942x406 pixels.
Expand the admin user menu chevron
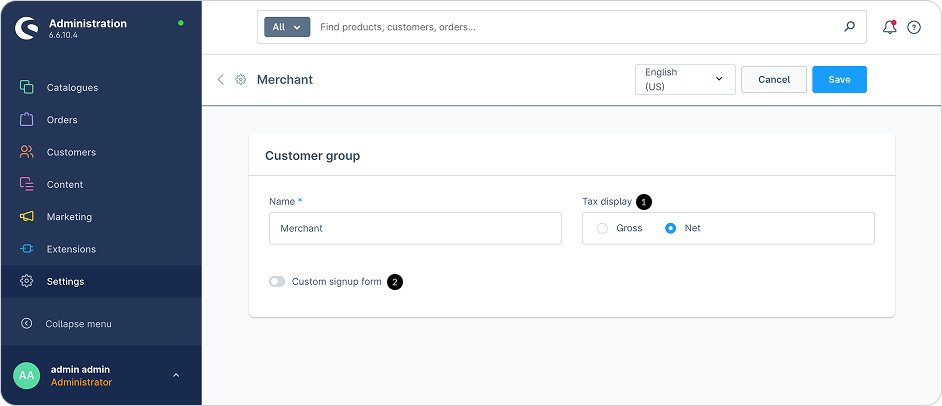(176, 376)
